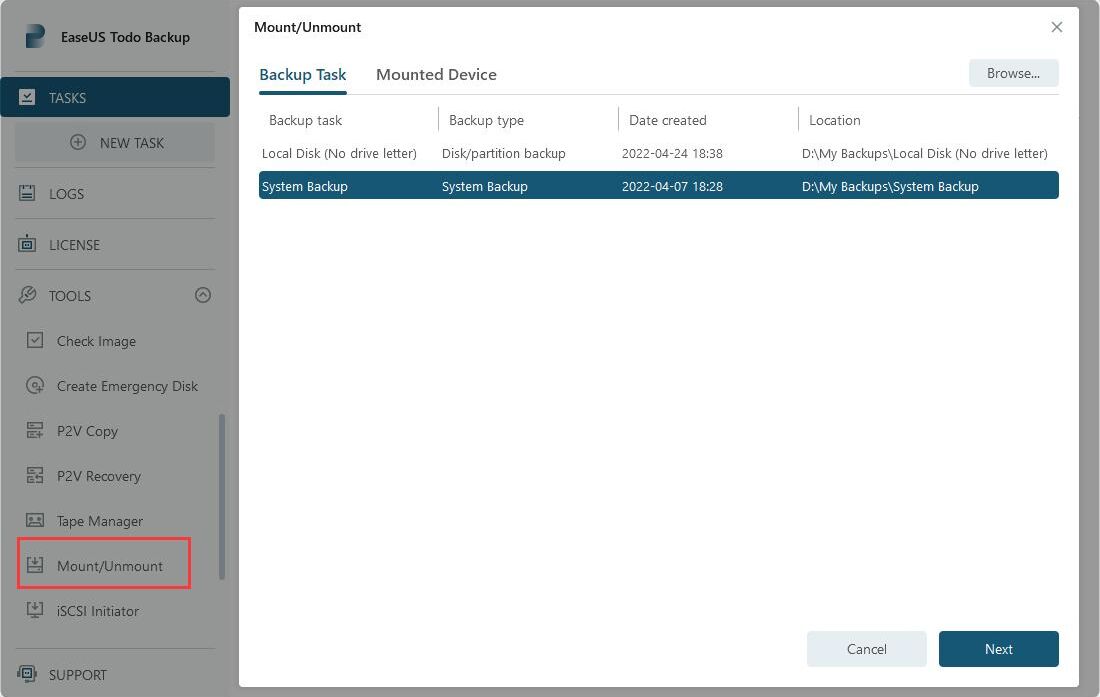Open Create Emergency Disk tool label
This screenshot has height=697, width=1100.
point(127,386)
